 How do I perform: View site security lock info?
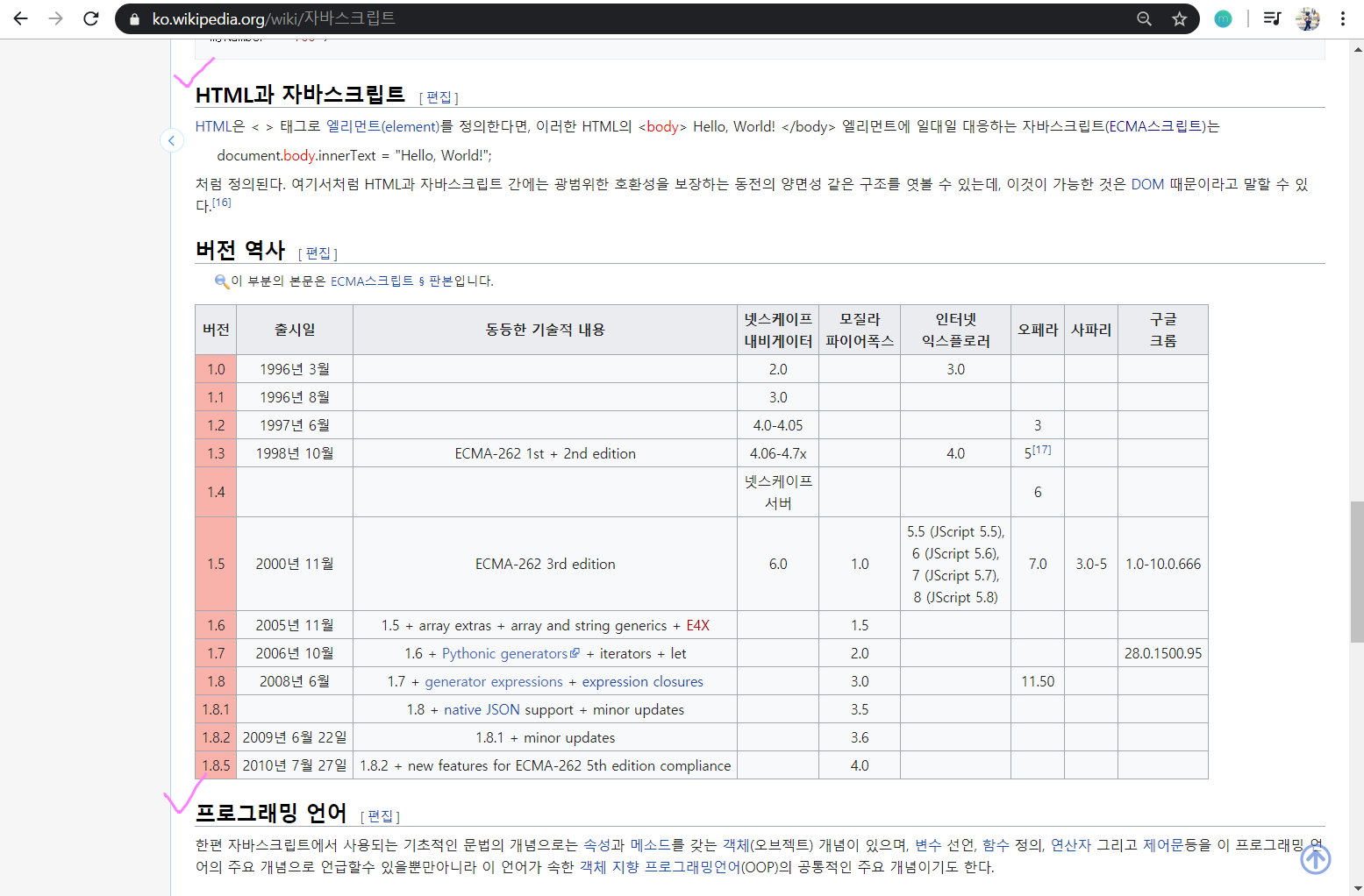coord(134,18)
